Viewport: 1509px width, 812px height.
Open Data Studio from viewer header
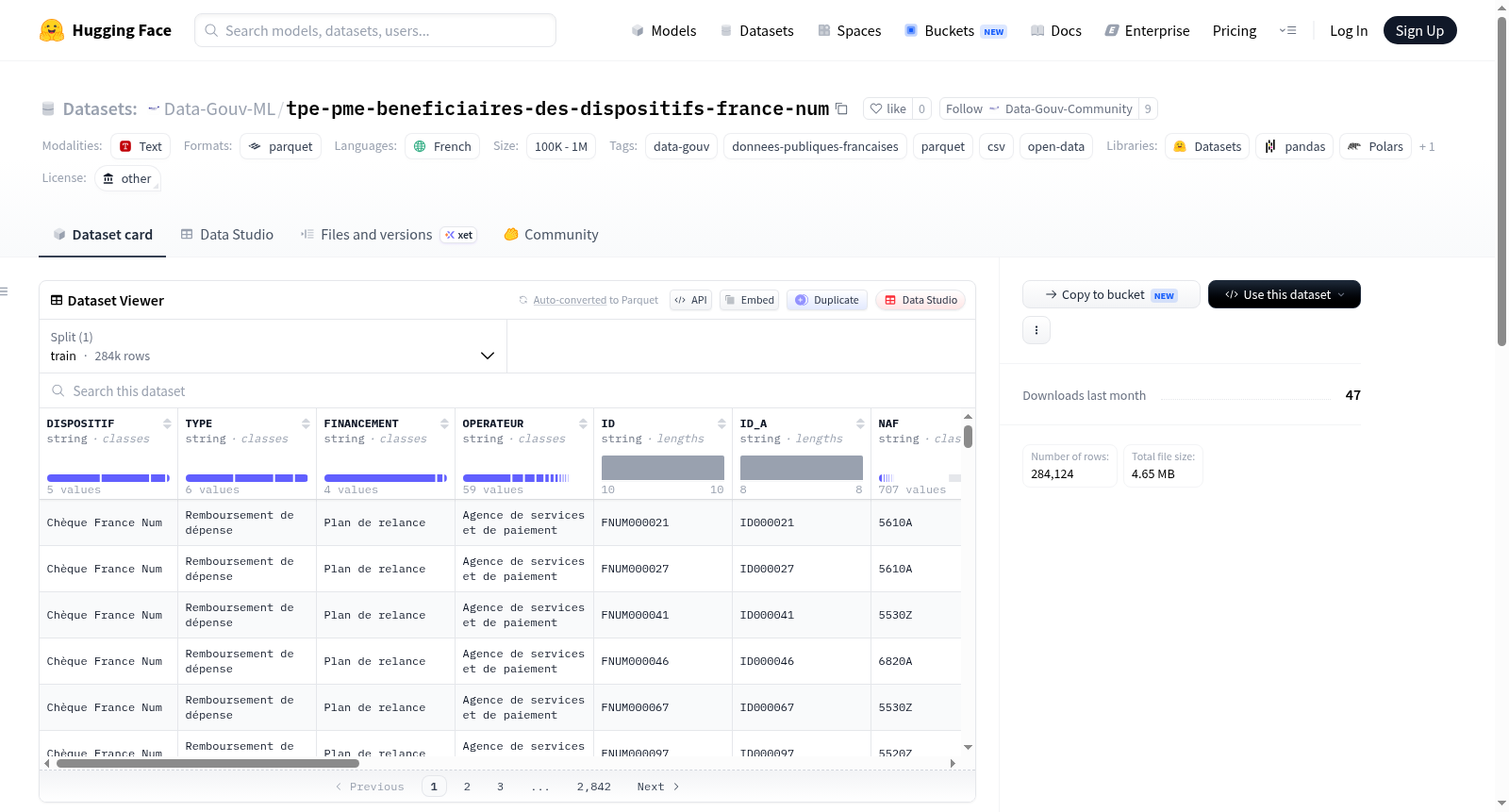click(x=920, y=300)
